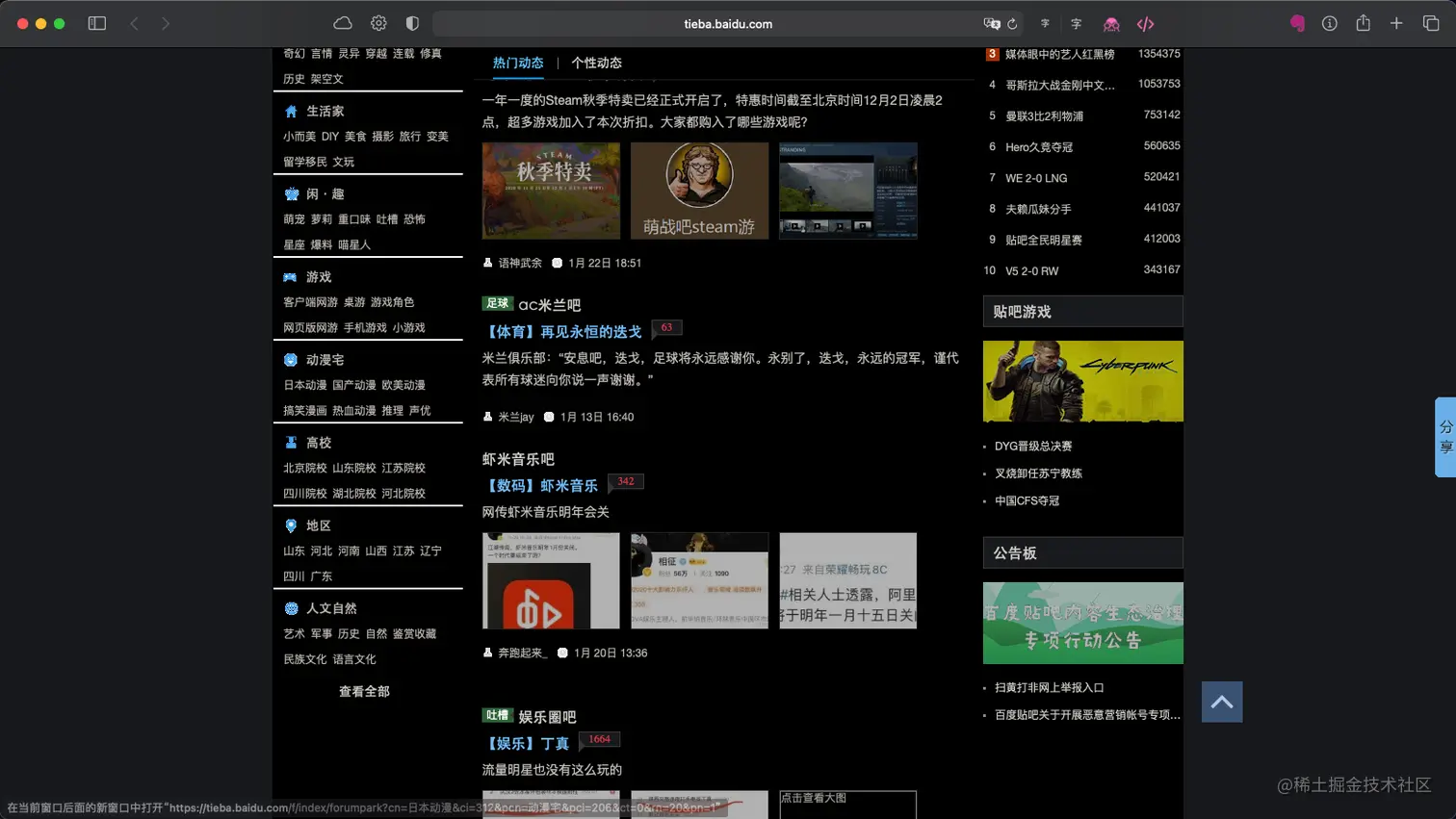Screen dimensions: 1456x819
Task: Click the gamepad icon beside 游戏
Action: tap(290, 277)
